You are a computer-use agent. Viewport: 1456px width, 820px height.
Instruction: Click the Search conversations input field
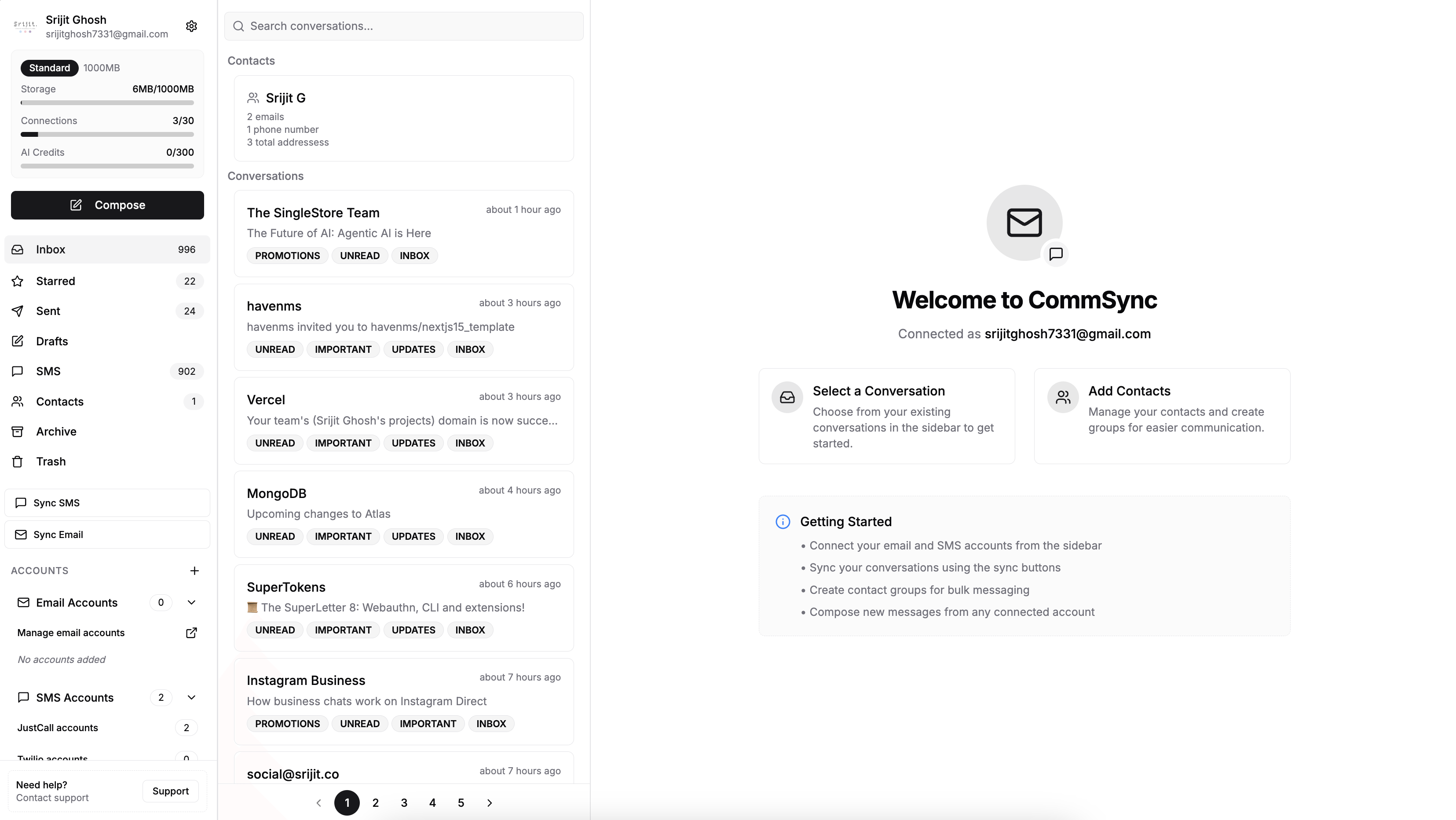tap(403, 26)
